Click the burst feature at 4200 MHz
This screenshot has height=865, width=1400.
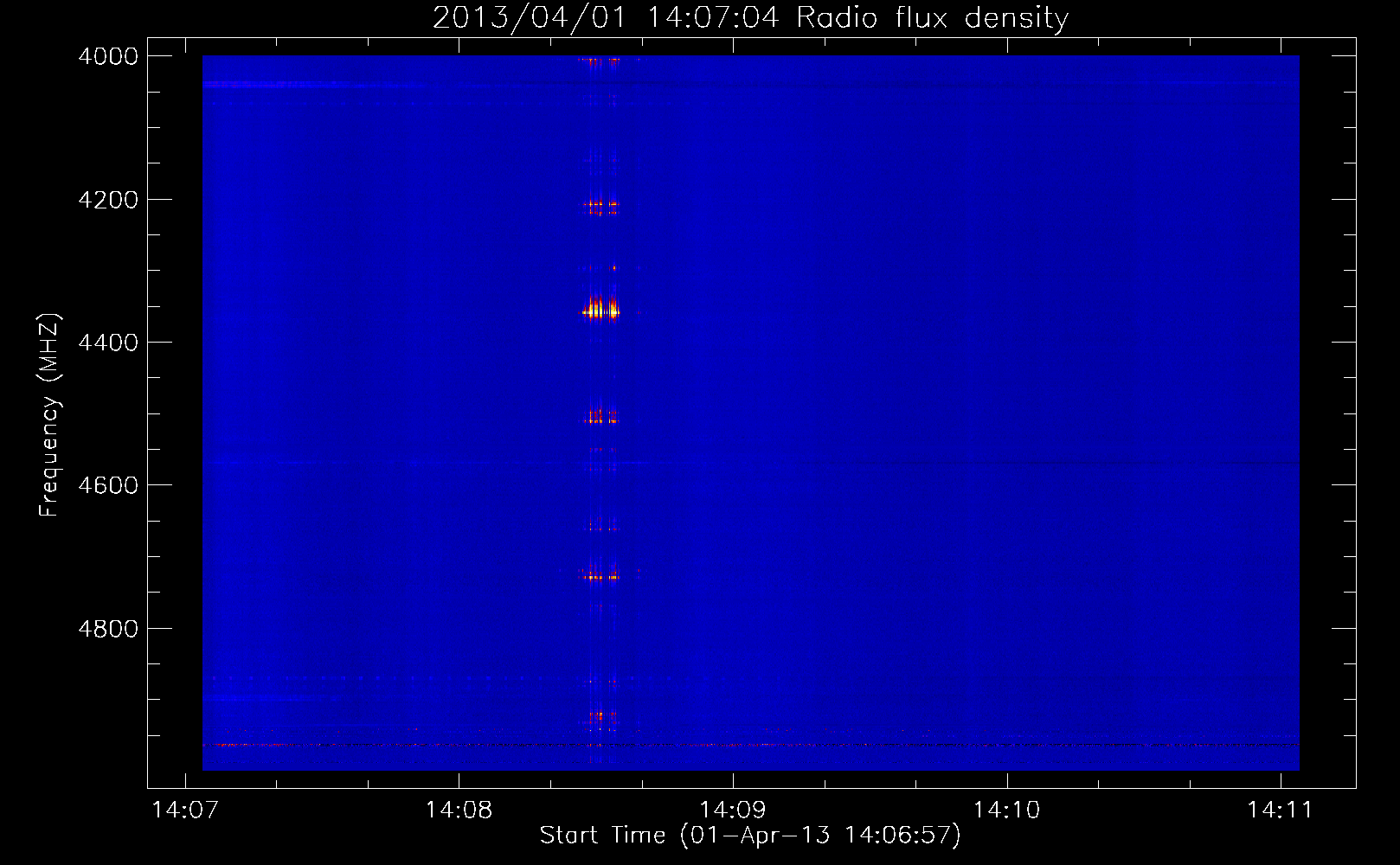(x=601, y=207)
